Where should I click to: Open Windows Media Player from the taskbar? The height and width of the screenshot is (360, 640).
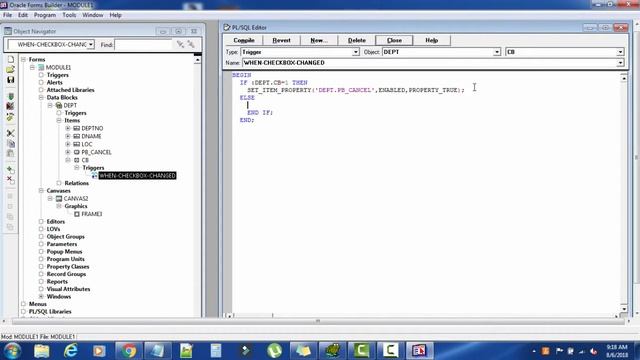(99, 351)
